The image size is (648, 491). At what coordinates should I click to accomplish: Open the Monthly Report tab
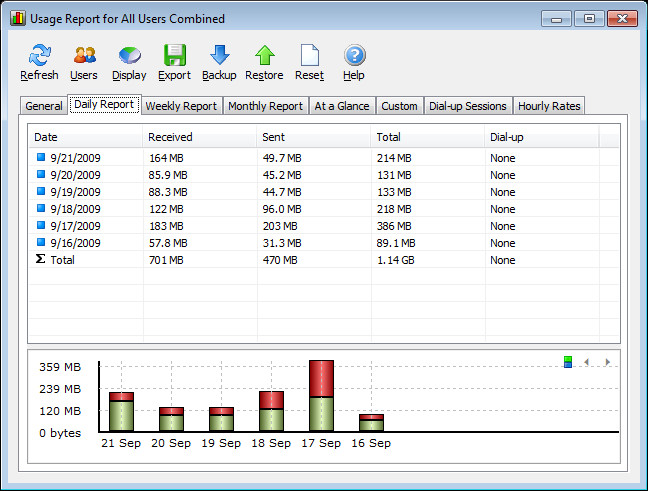(x=266, y=106)
